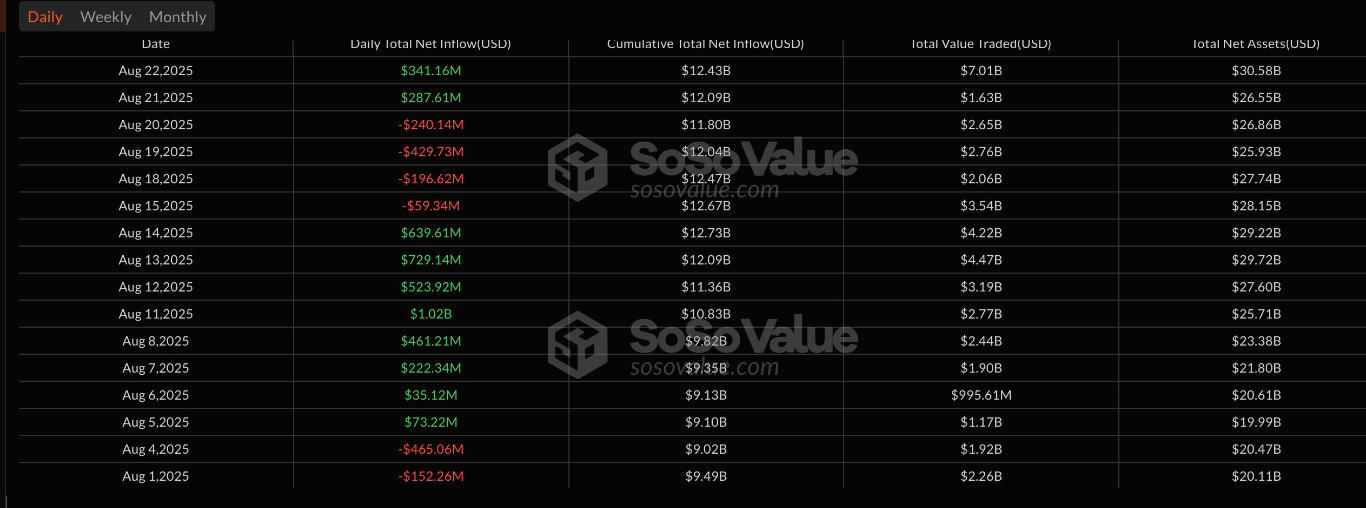This screenshot has width=1366, height=508.
Task: Sort by the Date column header
Action: pyautogui.click(x=156, y=44)
